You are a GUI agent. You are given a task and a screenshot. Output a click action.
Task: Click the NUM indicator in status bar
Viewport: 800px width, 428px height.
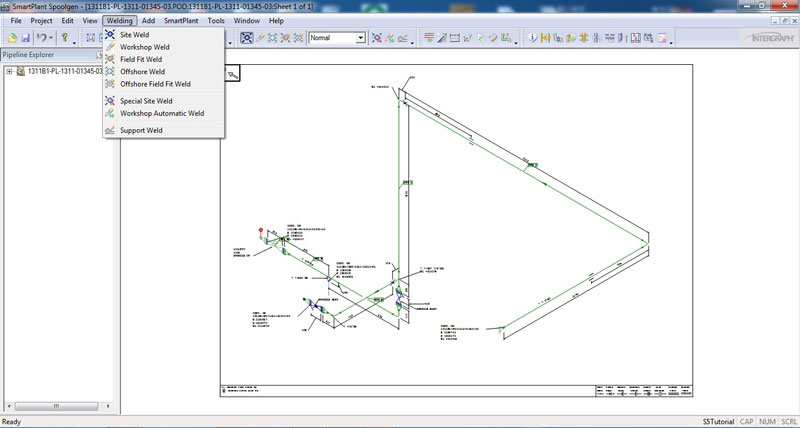point(767,422)
